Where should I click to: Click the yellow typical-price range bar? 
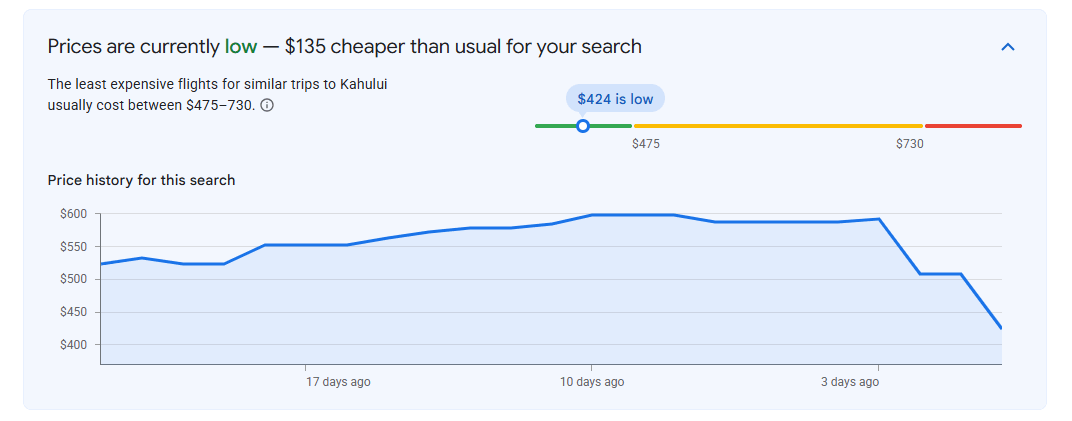click(x=778, y=126)
